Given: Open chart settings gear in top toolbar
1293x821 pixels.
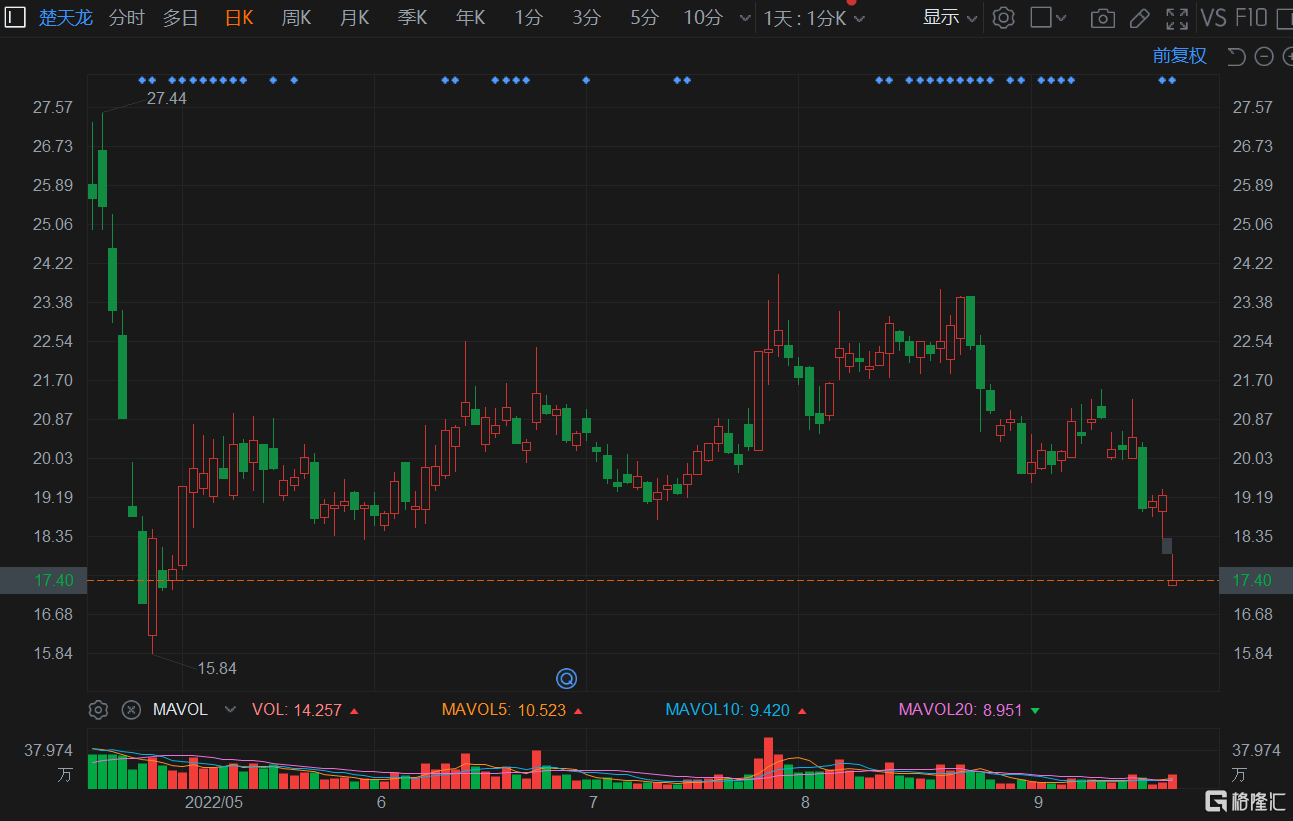Looking at the screenshot, I should [1004, 17].
